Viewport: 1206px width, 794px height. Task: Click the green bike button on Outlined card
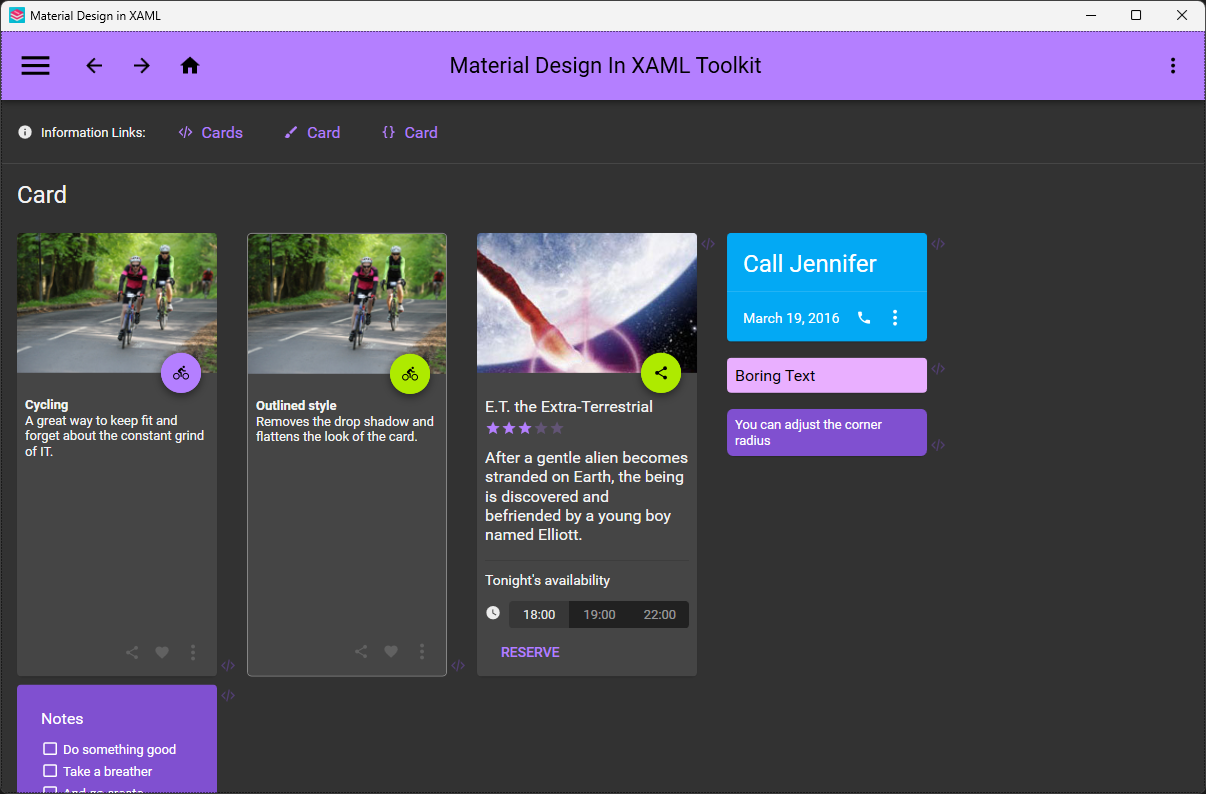click(410, 373)
